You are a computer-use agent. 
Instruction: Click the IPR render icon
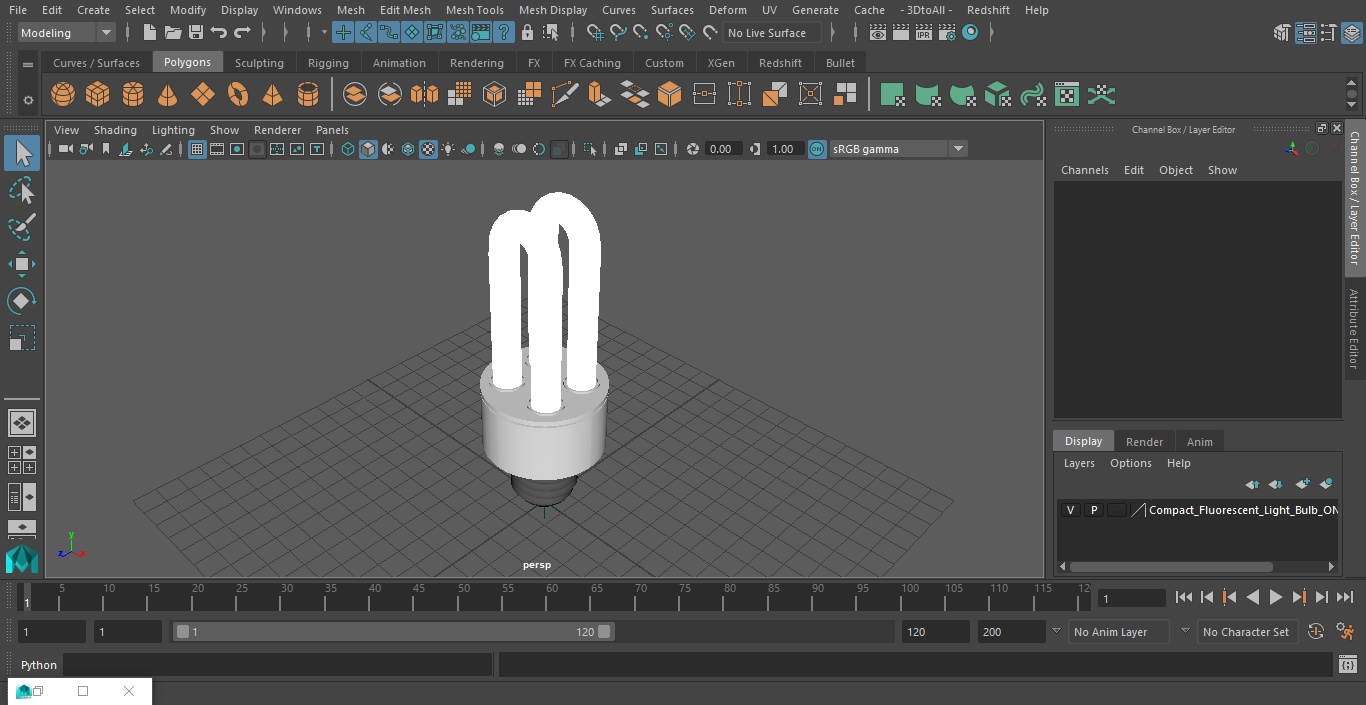(x=924, y=33)
